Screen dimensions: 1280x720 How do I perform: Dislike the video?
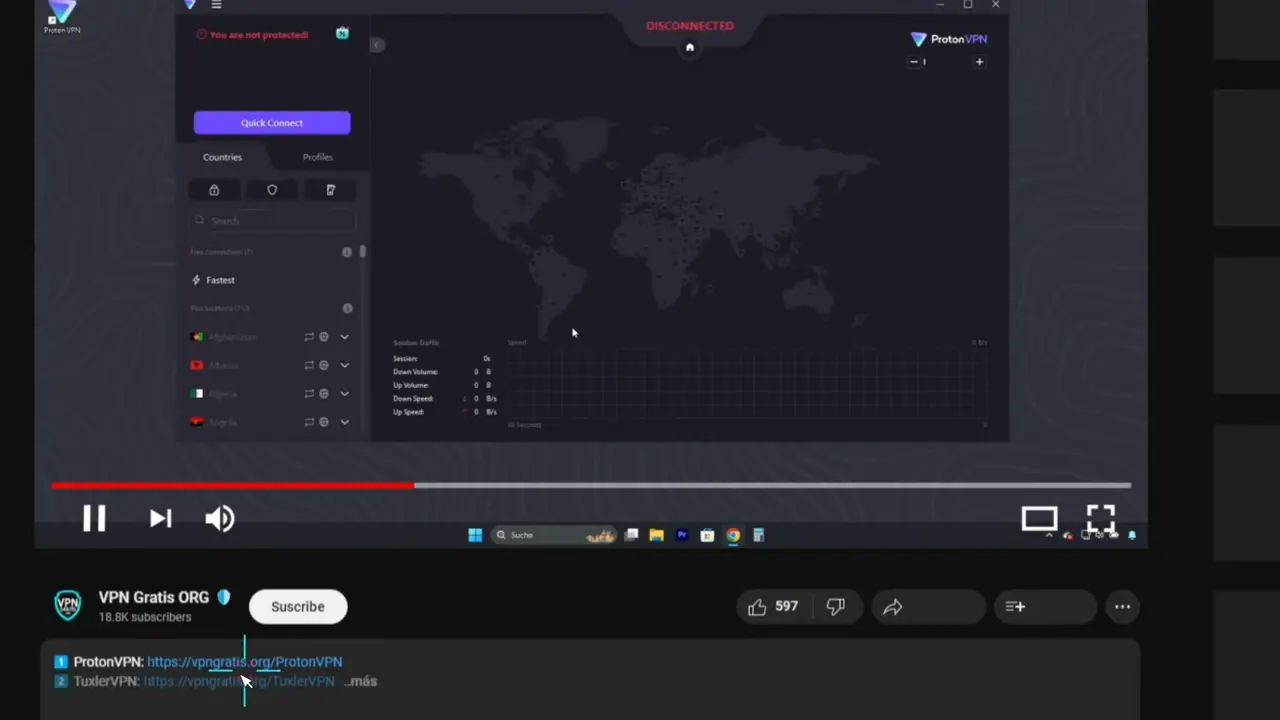coord(836,606)
